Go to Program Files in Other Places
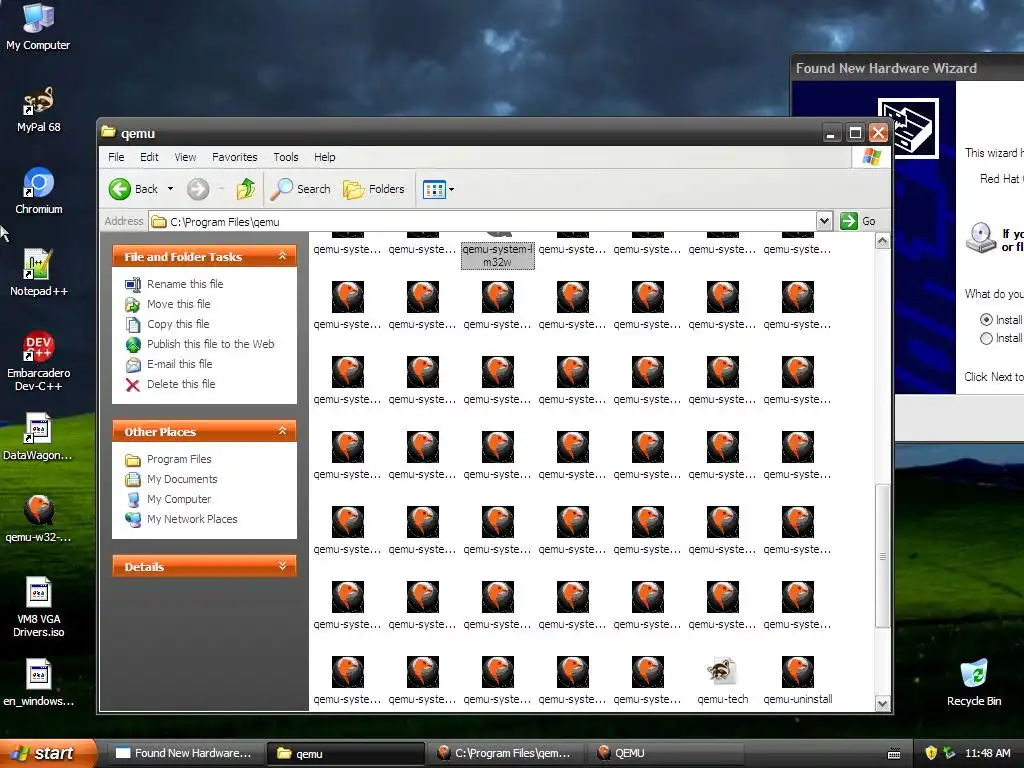 [x=179, y=459]
